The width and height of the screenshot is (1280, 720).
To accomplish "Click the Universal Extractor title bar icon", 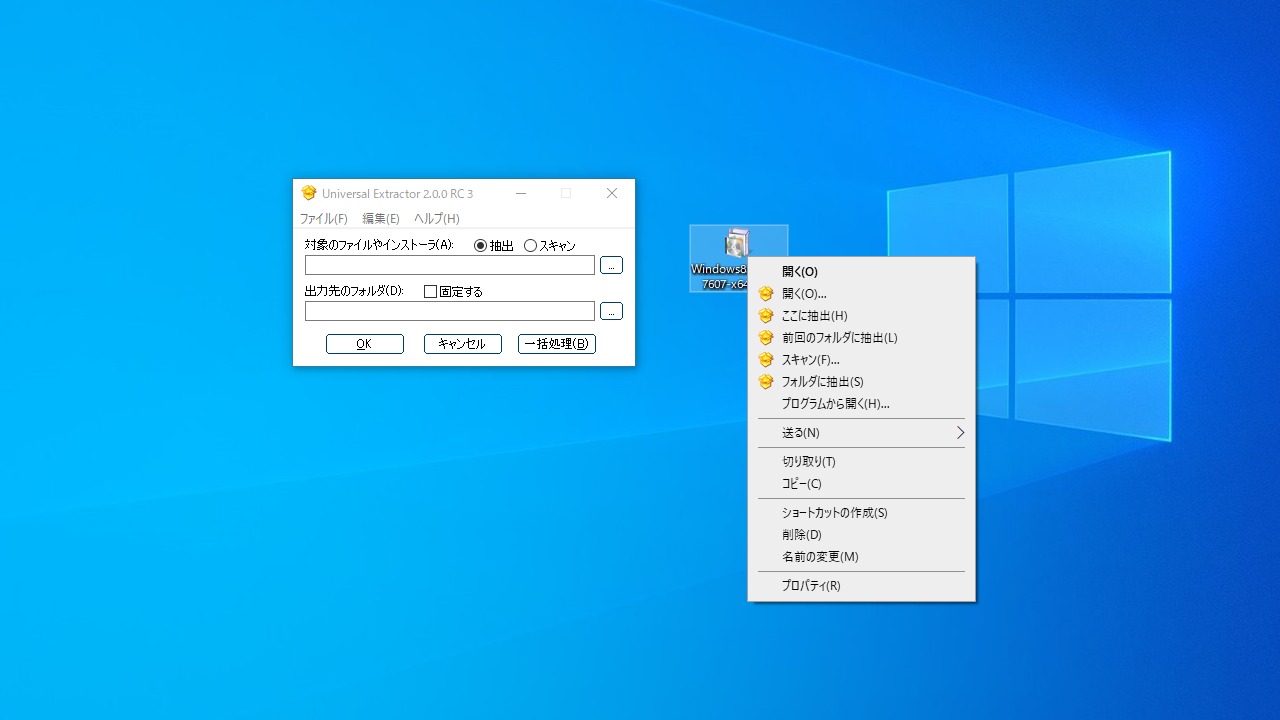I will click(x=309, y=193).
